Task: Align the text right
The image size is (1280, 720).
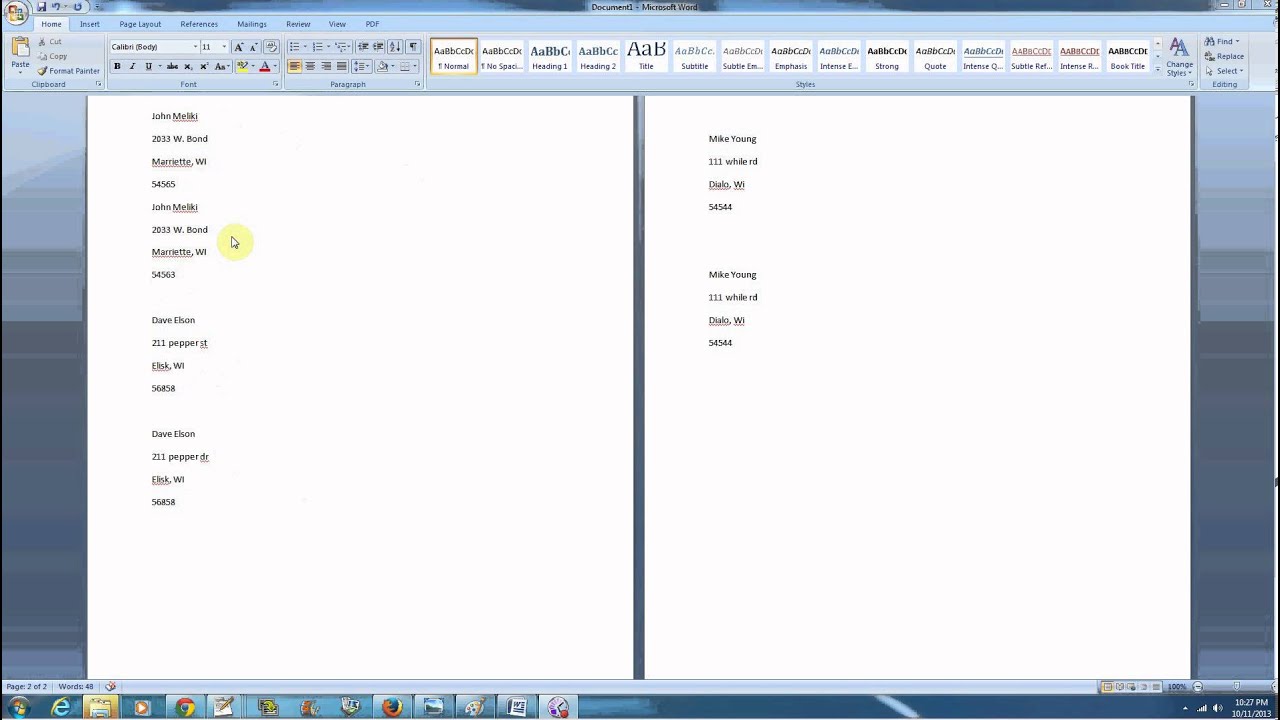Action: tap(326, 67)
